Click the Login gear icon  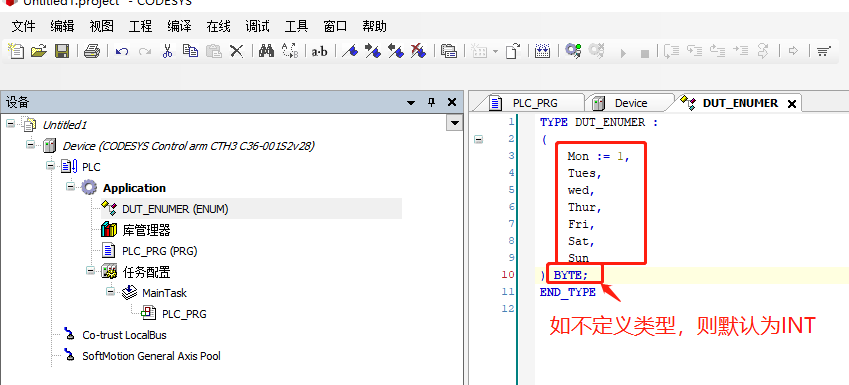(573, 51)
